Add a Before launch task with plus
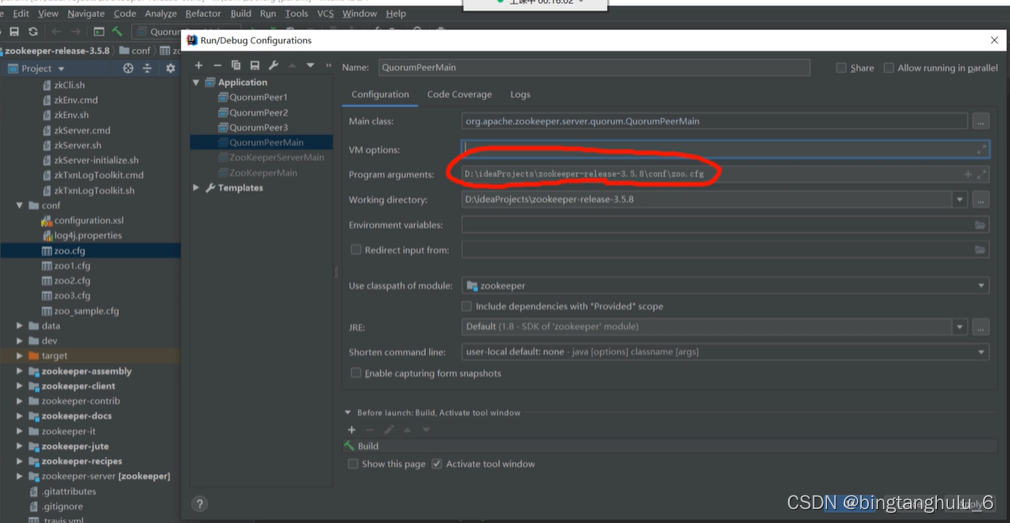Image resolution: width=1010 pixels, height=523 pixels. pyautogui.click(x=352, y=430)
